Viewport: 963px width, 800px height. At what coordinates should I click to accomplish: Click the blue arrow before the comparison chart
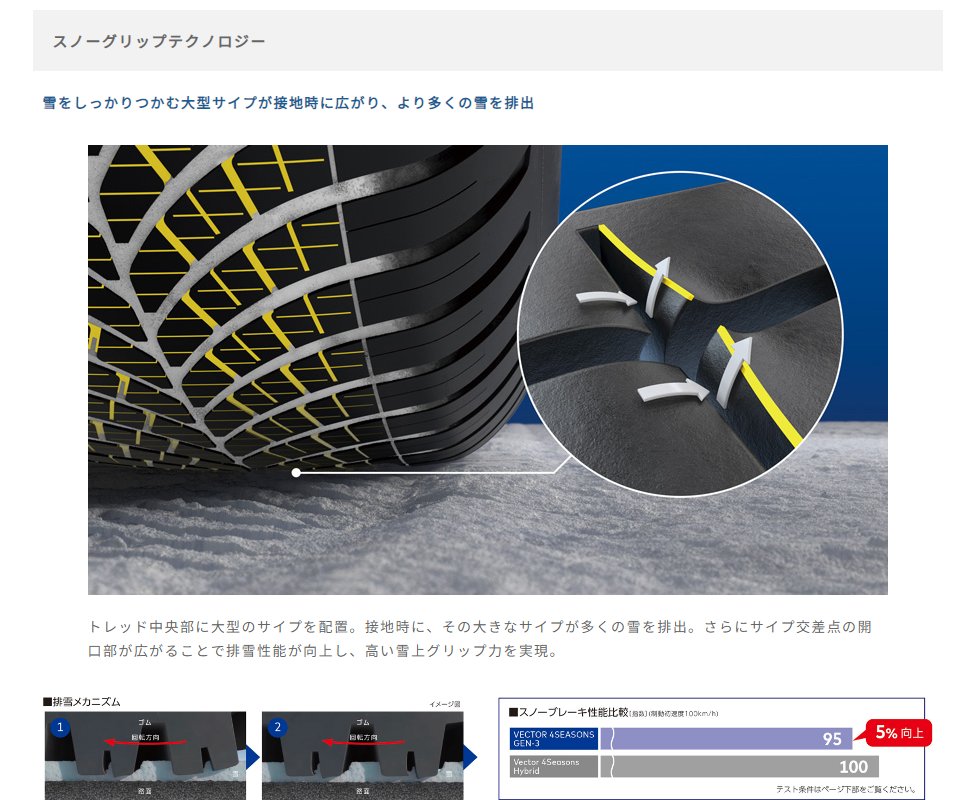(x=469, y=757)
